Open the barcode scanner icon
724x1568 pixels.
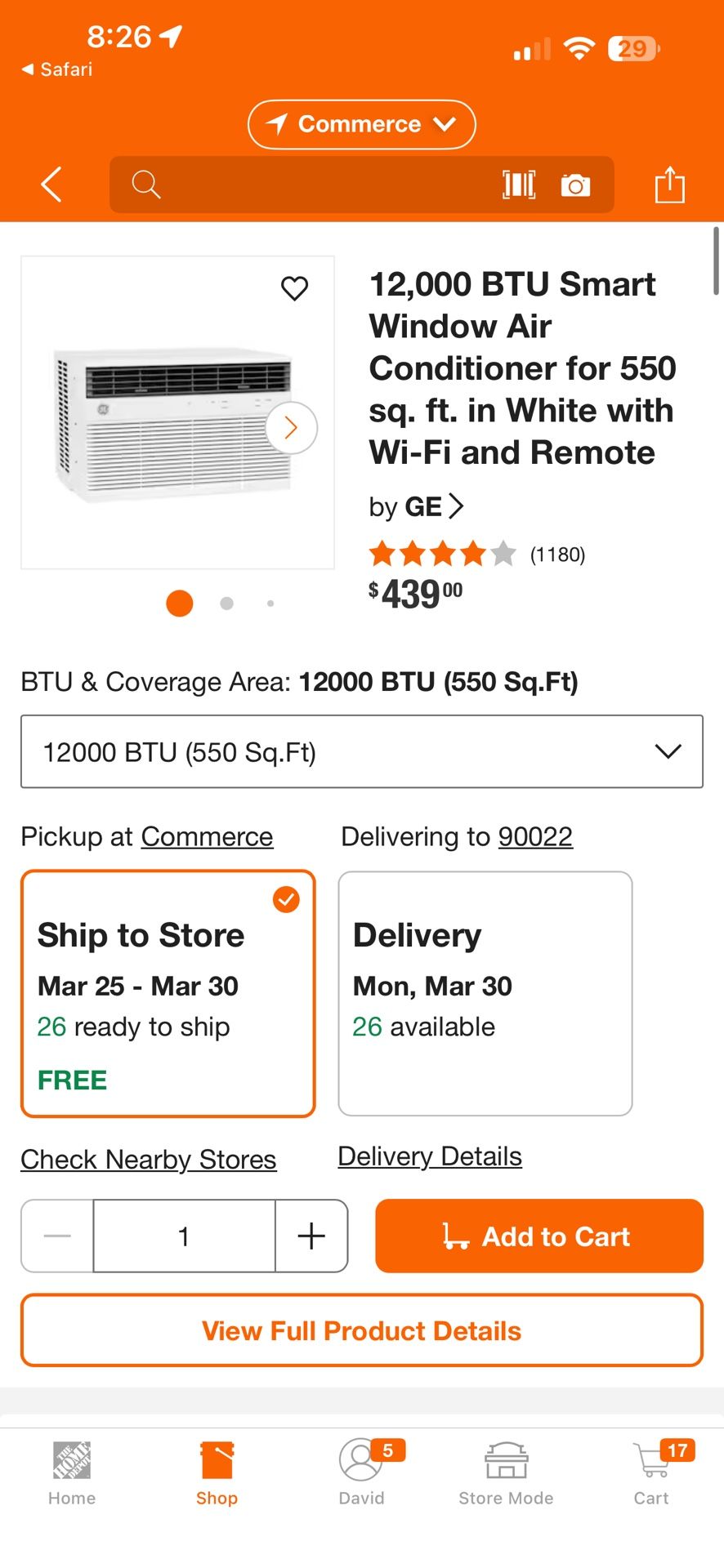tap(519, 185)
